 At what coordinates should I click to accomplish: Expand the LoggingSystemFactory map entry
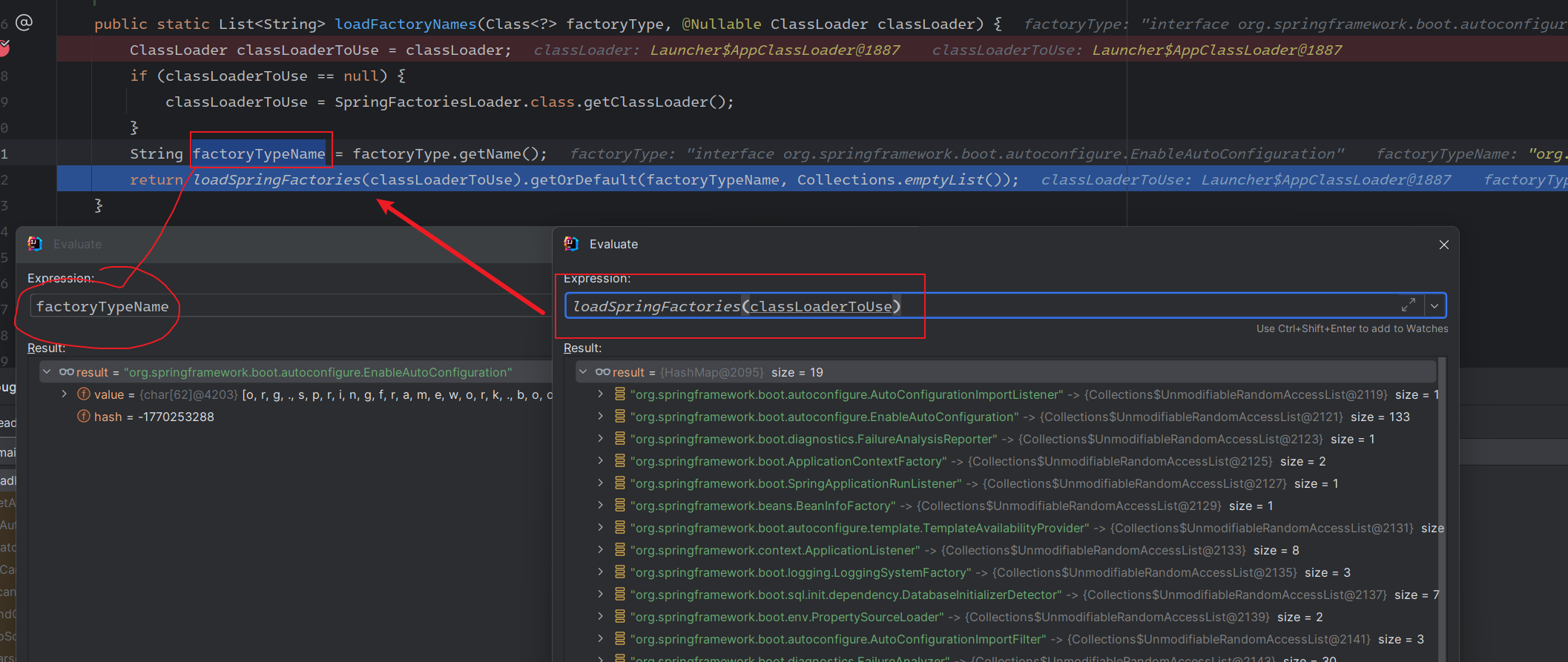click(601, 572)
